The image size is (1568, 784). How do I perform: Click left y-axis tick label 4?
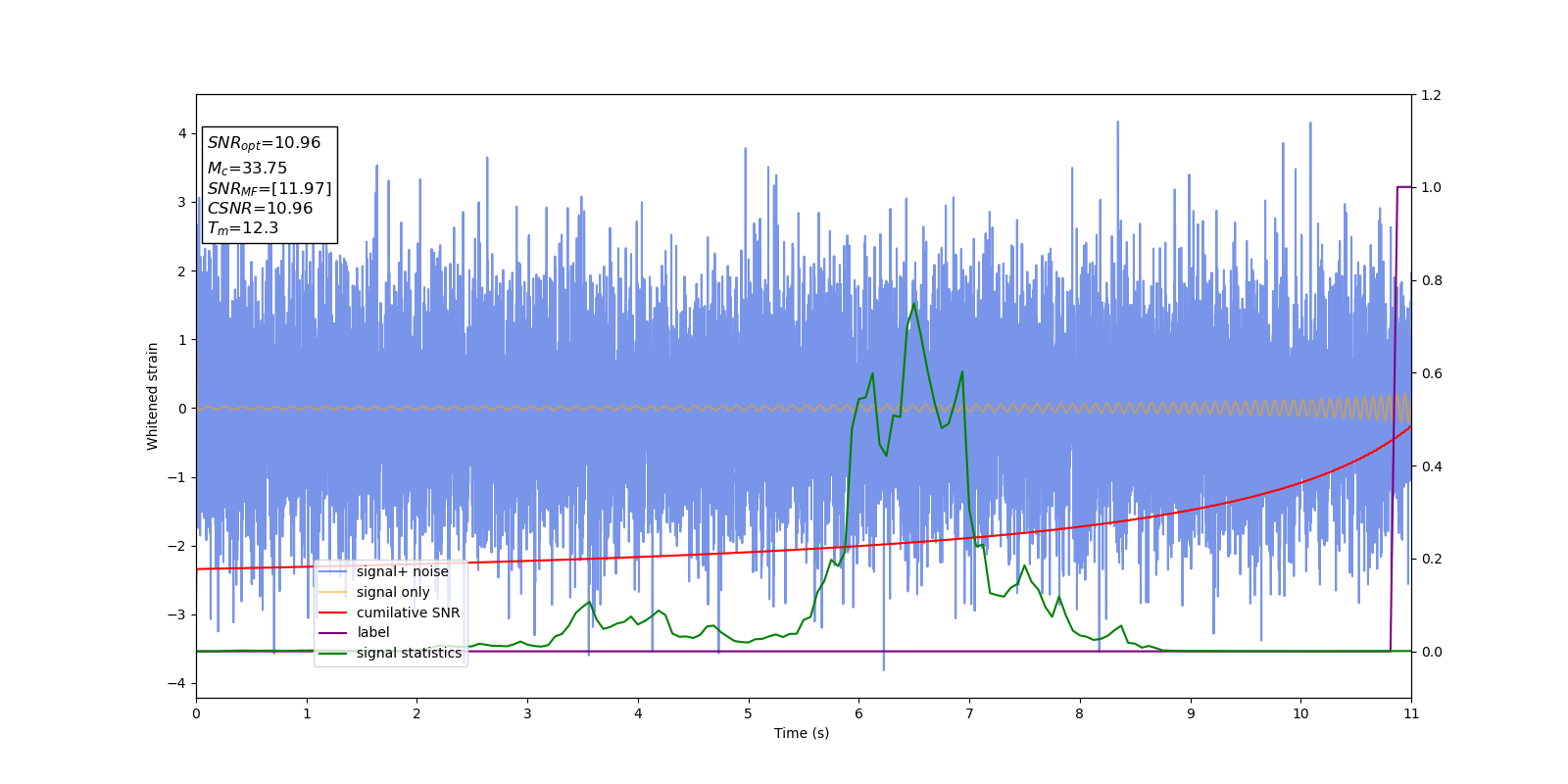point(182,133)
